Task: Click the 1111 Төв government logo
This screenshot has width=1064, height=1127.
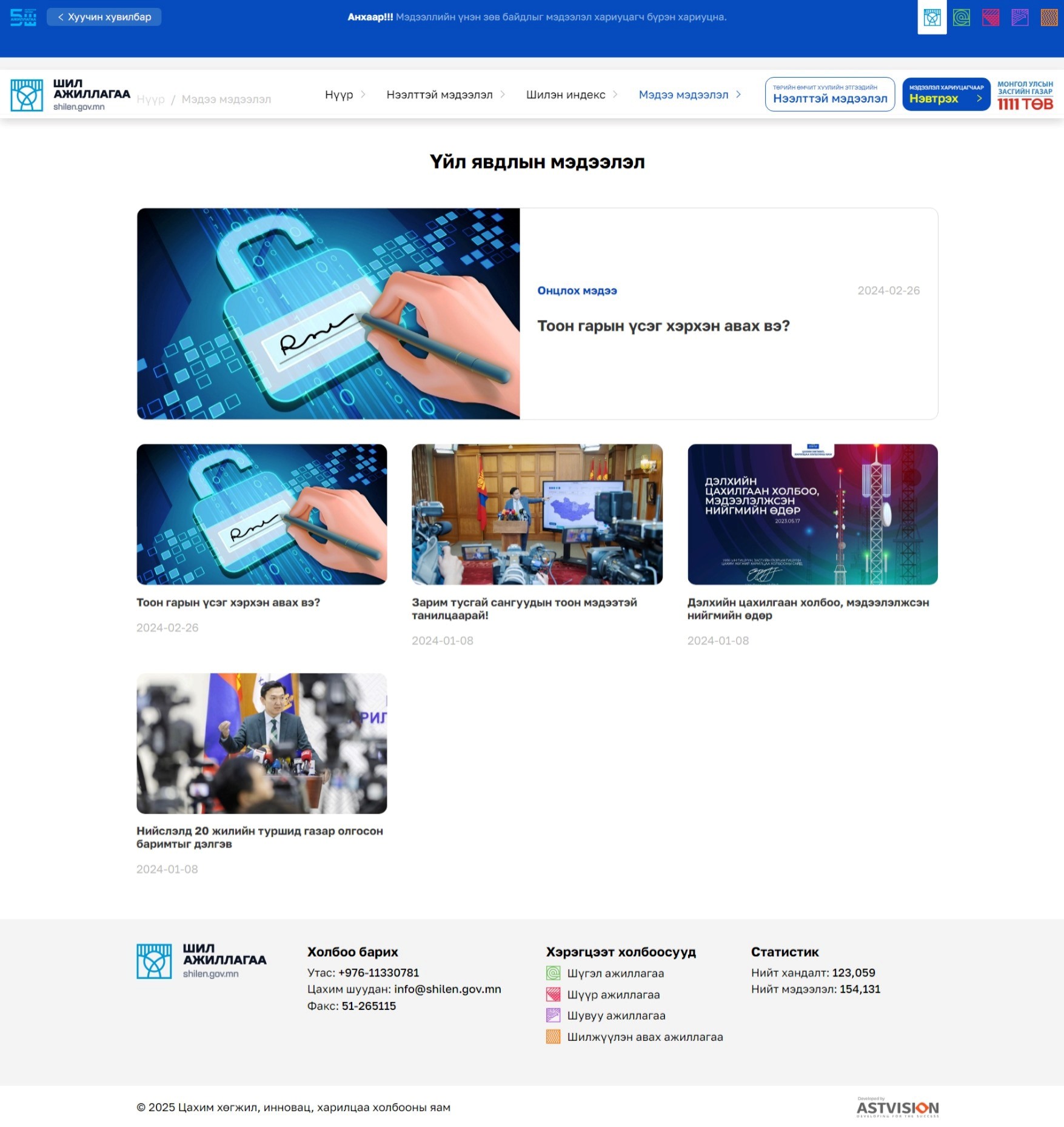Action: coord(1025,95)
